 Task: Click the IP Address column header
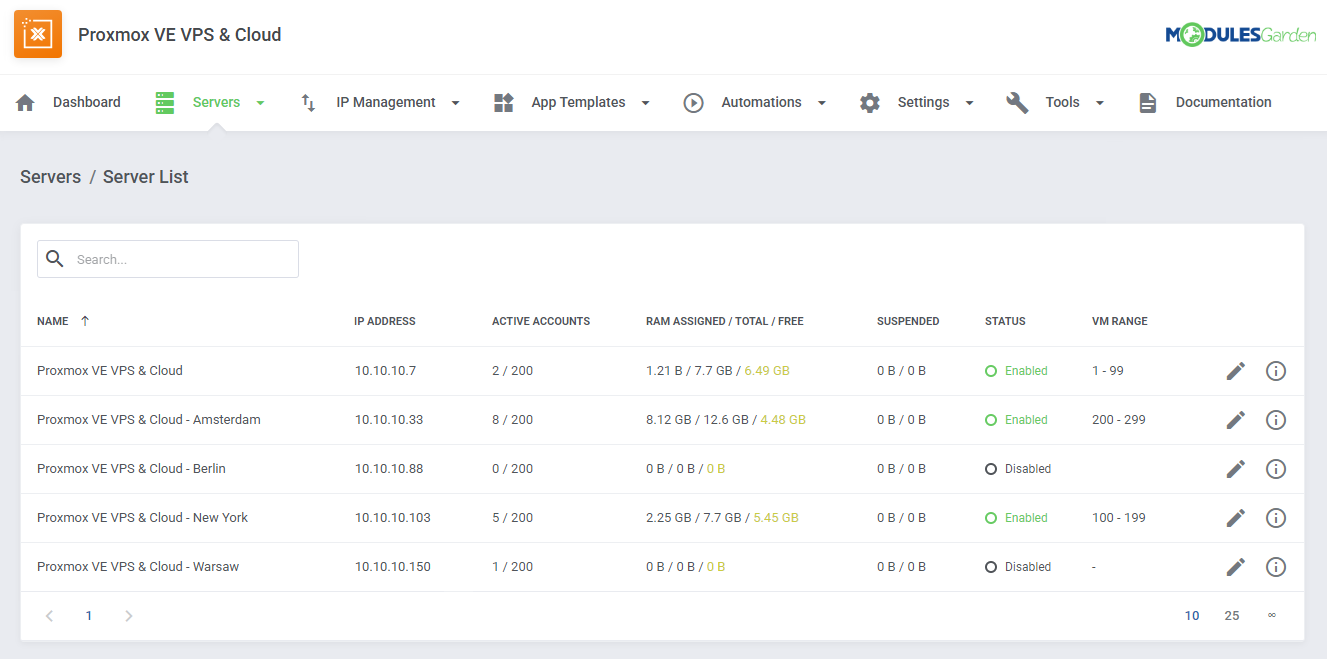(385, 321)
